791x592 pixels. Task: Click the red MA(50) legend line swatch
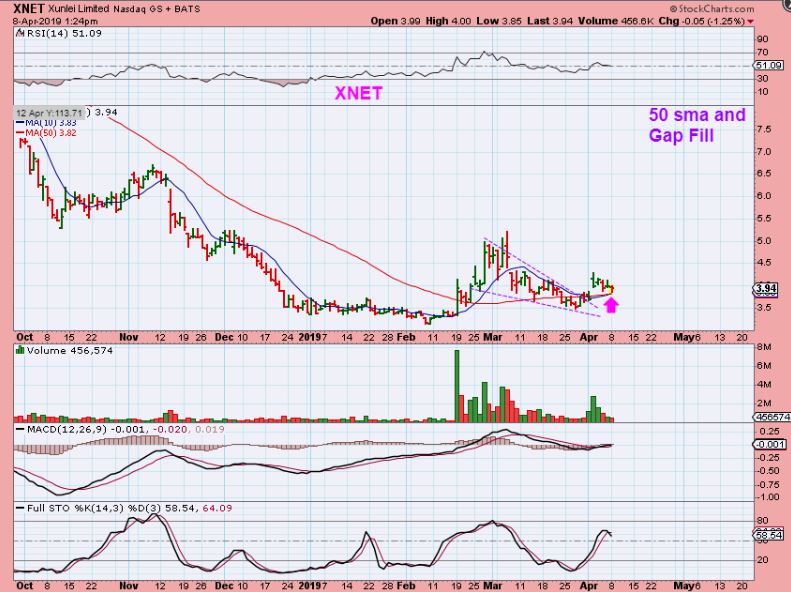tap(20, 133)
